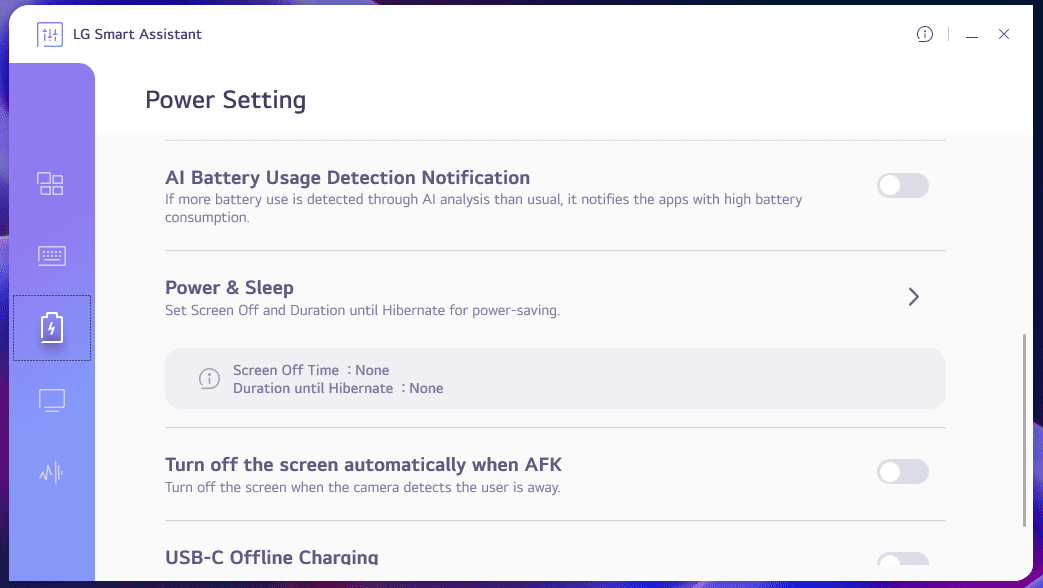Toggle AI Battery Usage Detection Notification switch
Image resolution: width=1043 pixels, height=588 pixels.
coord(903,186)
